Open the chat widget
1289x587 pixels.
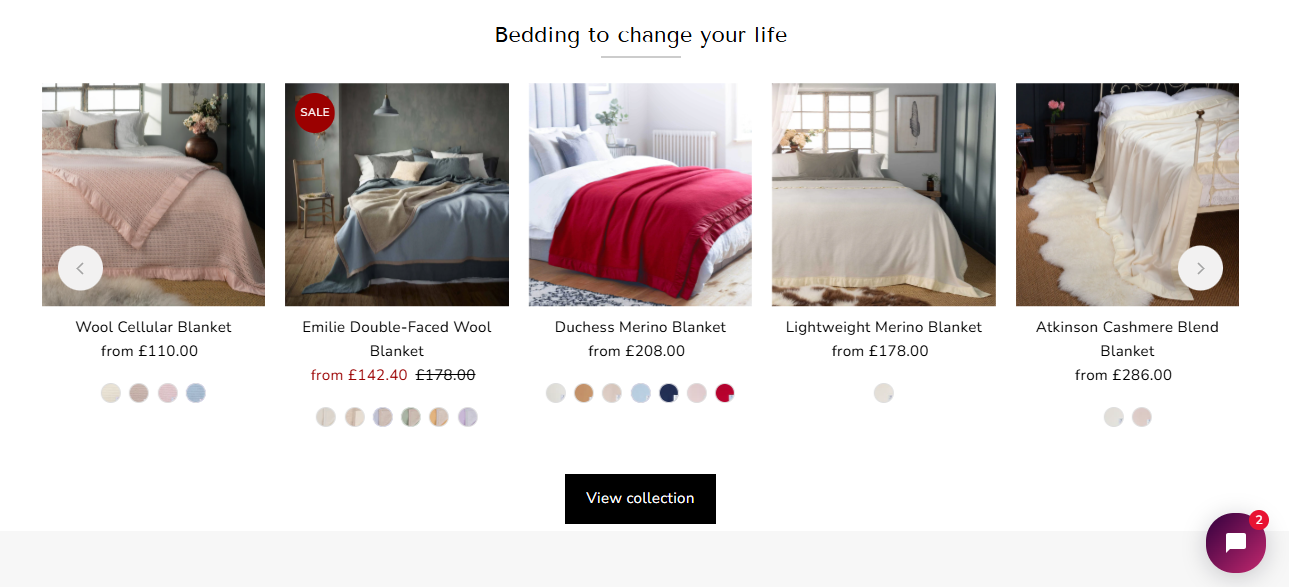pos(1235,543)
